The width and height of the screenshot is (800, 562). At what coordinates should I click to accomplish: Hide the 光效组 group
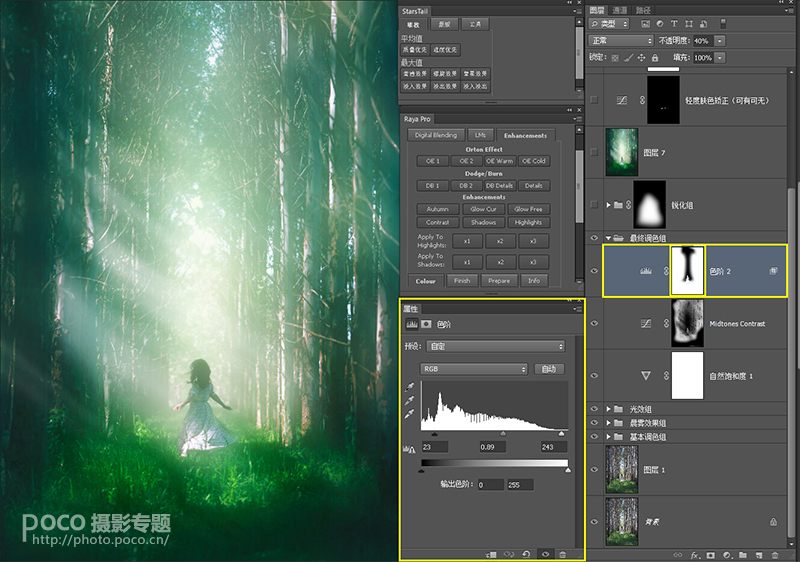[594, 409]
